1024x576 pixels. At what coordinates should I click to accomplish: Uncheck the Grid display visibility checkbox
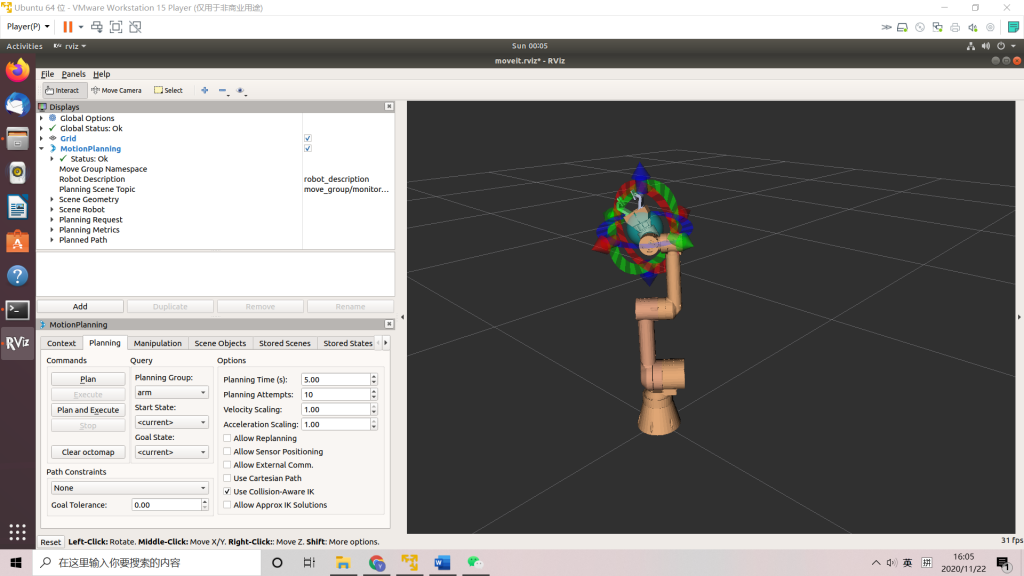(306, 138)
